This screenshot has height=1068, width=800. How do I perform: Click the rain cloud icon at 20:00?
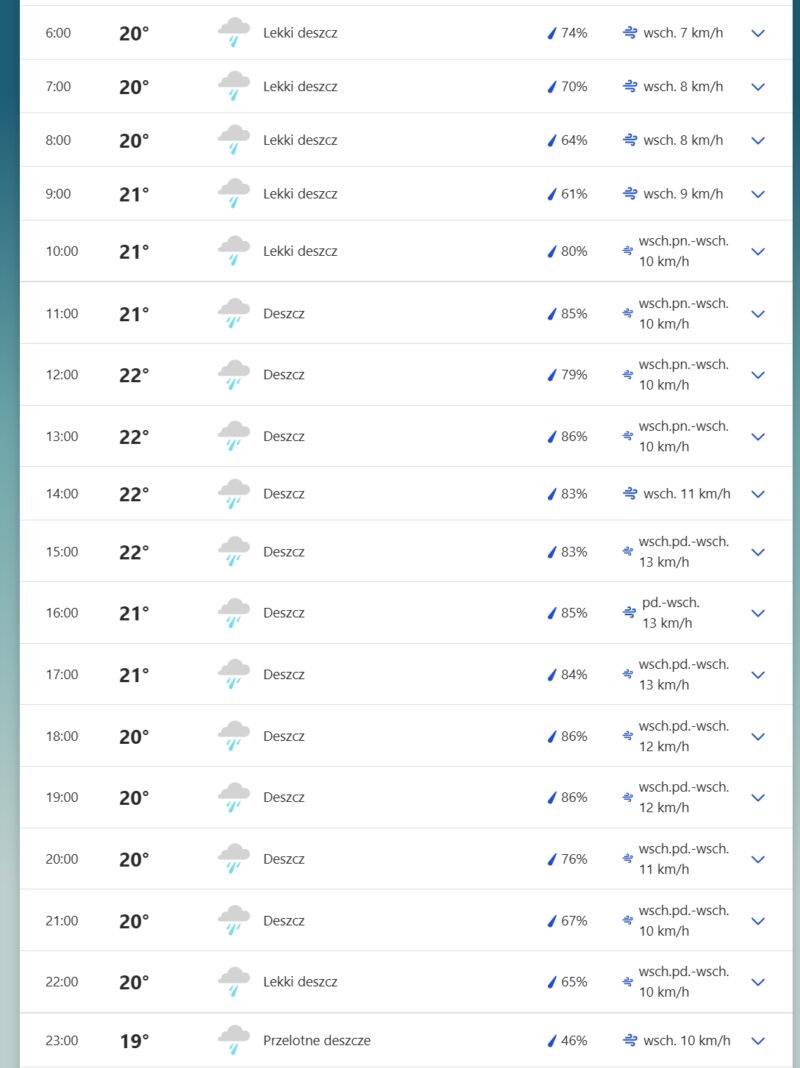[x=234, y=860]
